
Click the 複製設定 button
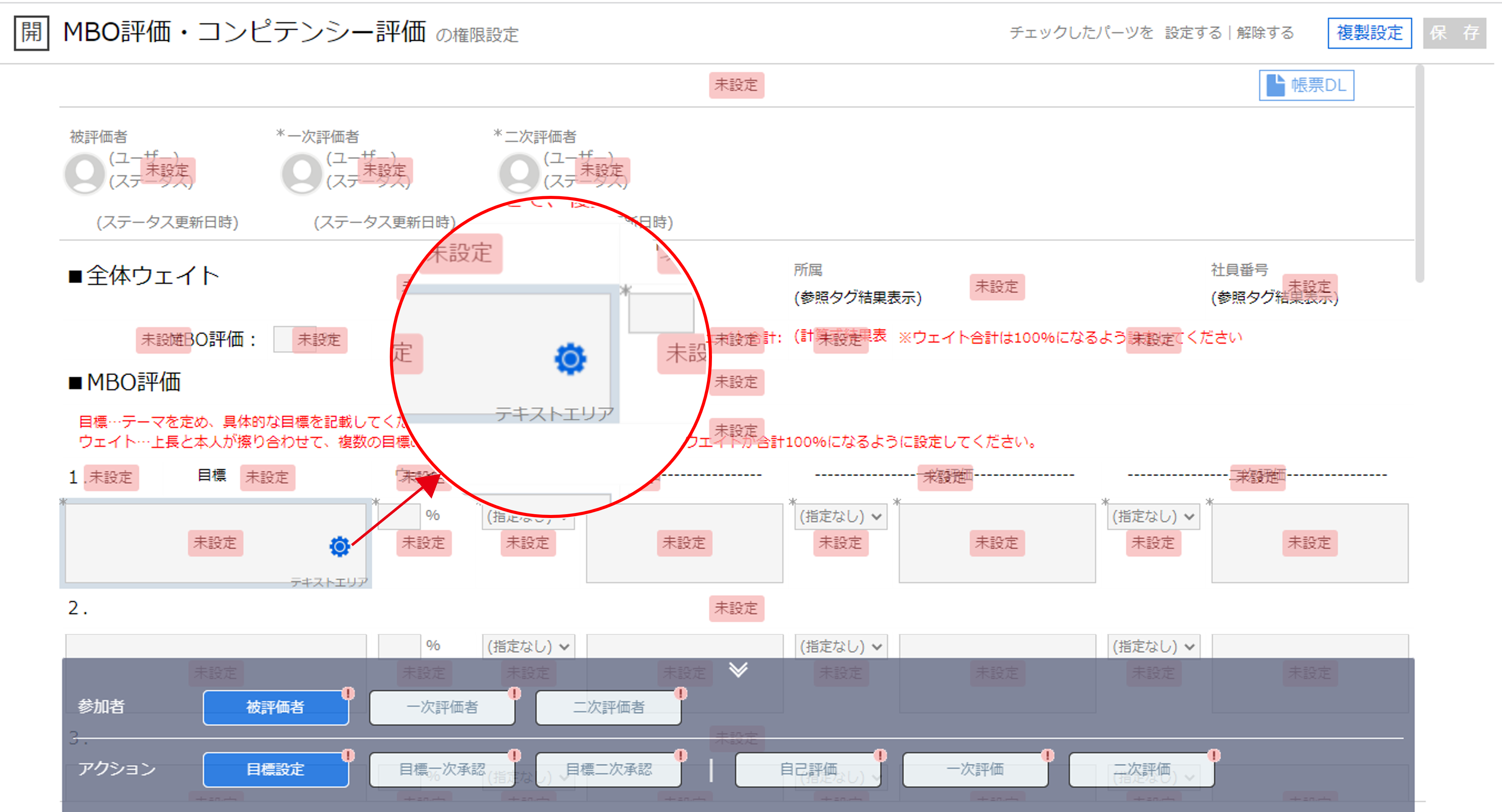click(x=1369, y=33)
